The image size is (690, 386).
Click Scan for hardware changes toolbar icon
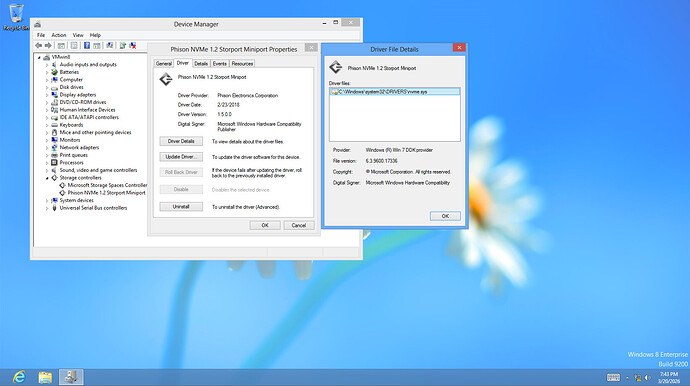coord(110,45)
